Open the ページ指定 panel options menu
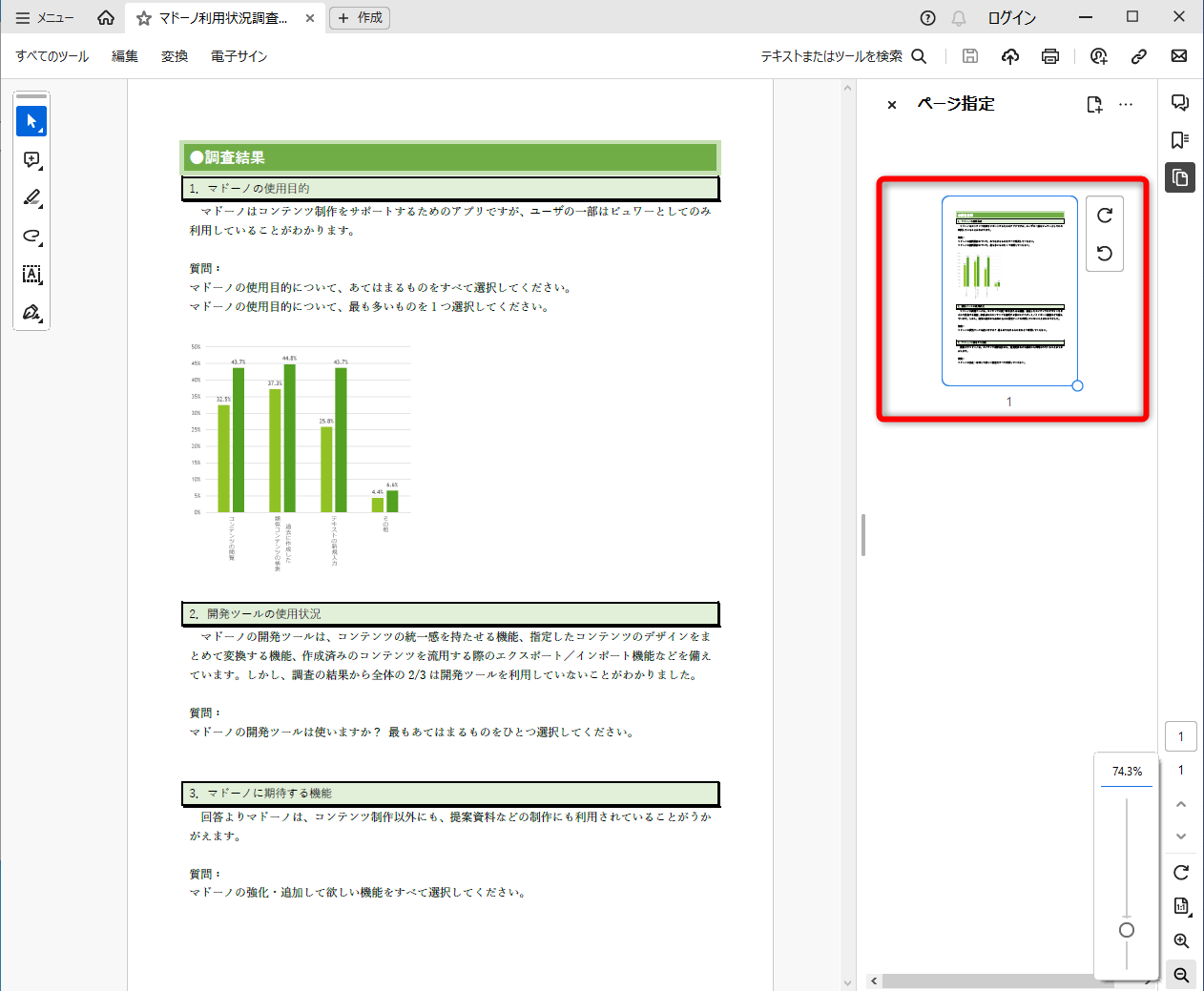1204x991 pixels. point(1126,105)
